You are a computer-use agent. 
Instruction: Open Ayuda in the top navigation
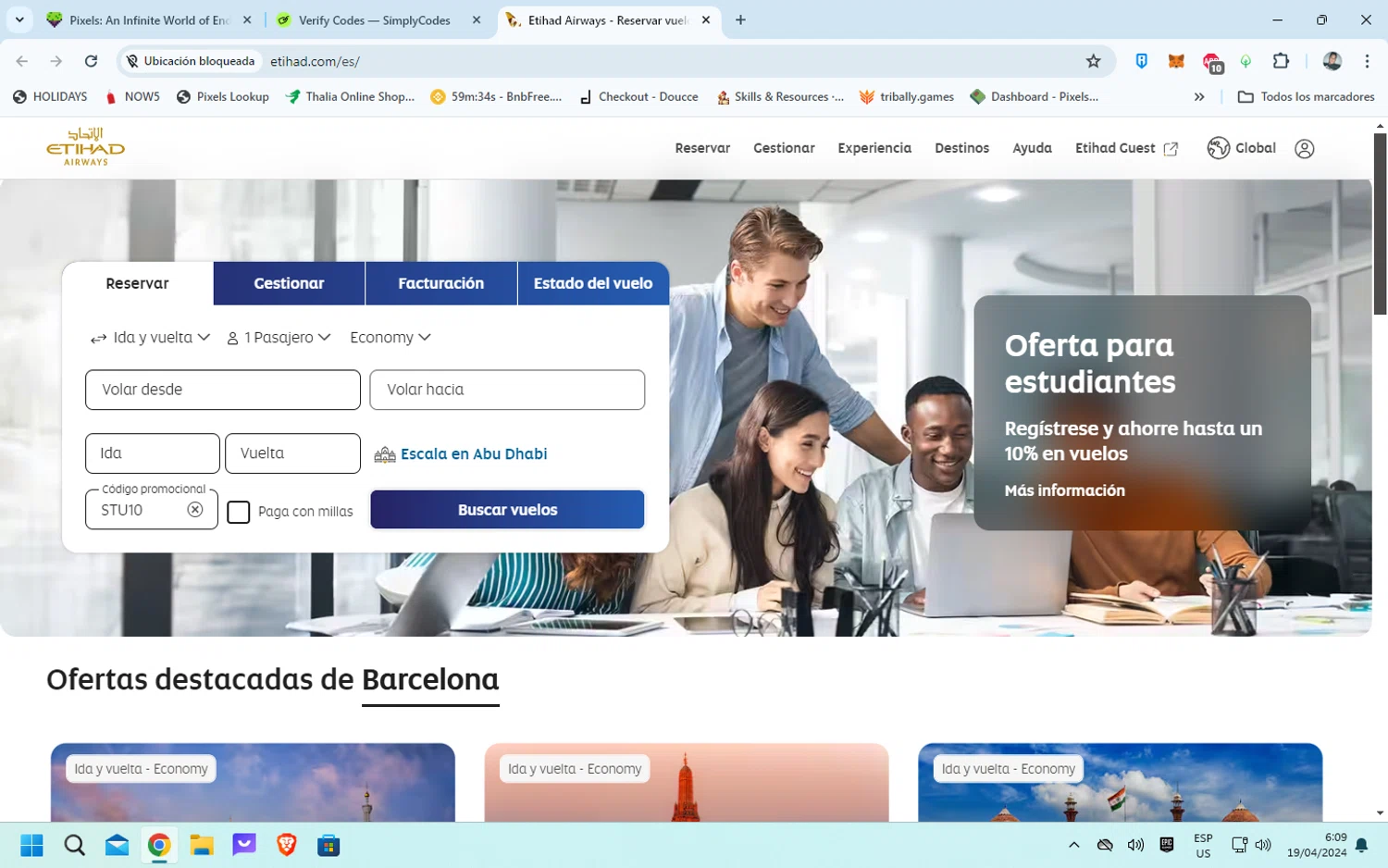click(1032, 148)
